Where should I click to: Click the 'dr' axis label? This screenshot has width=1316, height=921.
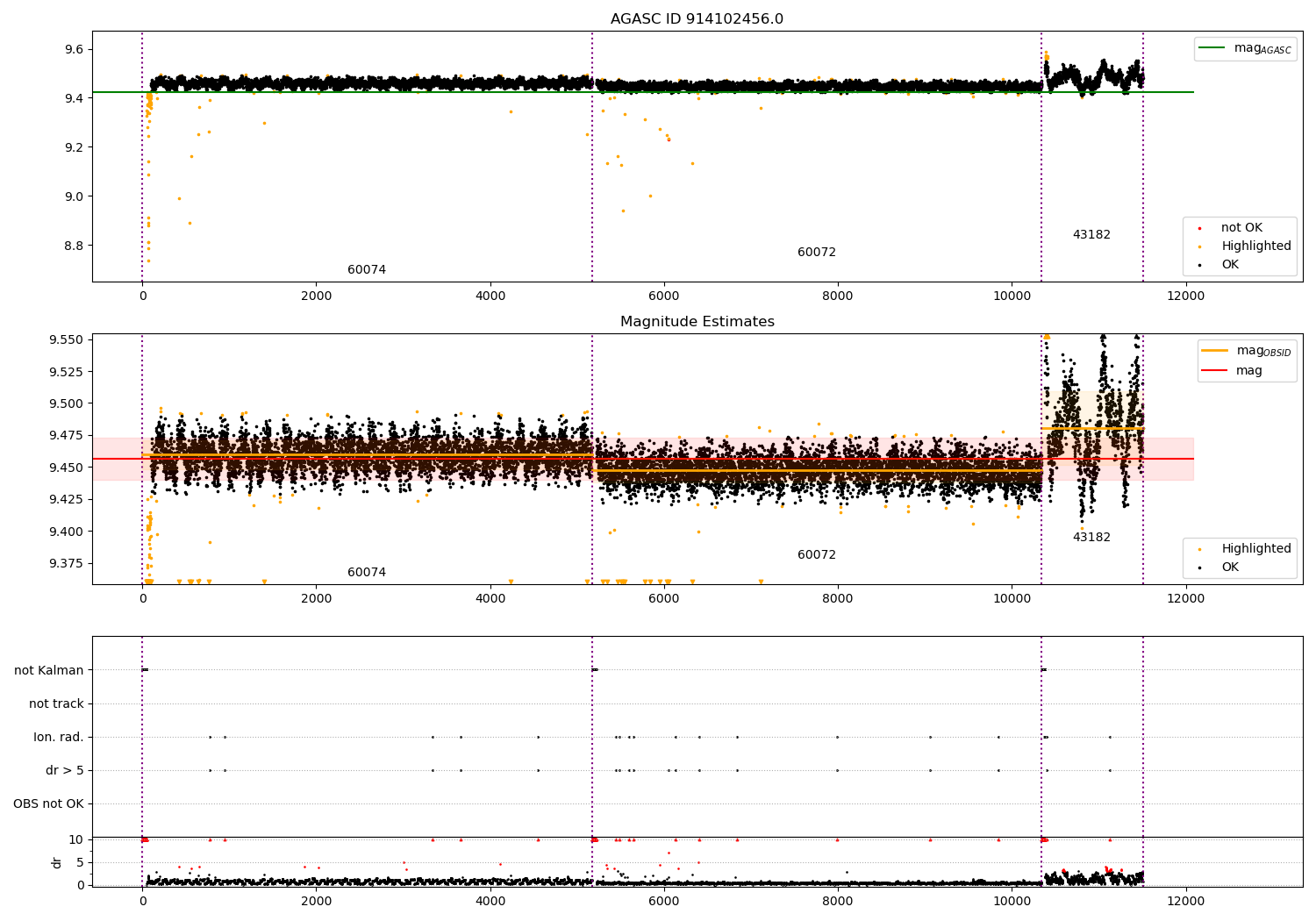pyautogui.click(x=57, y=862)
